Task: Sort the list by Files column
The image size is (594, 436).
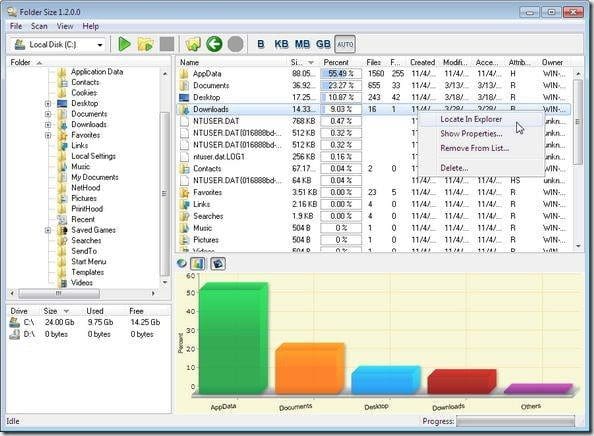Action: tap(374, 62)
